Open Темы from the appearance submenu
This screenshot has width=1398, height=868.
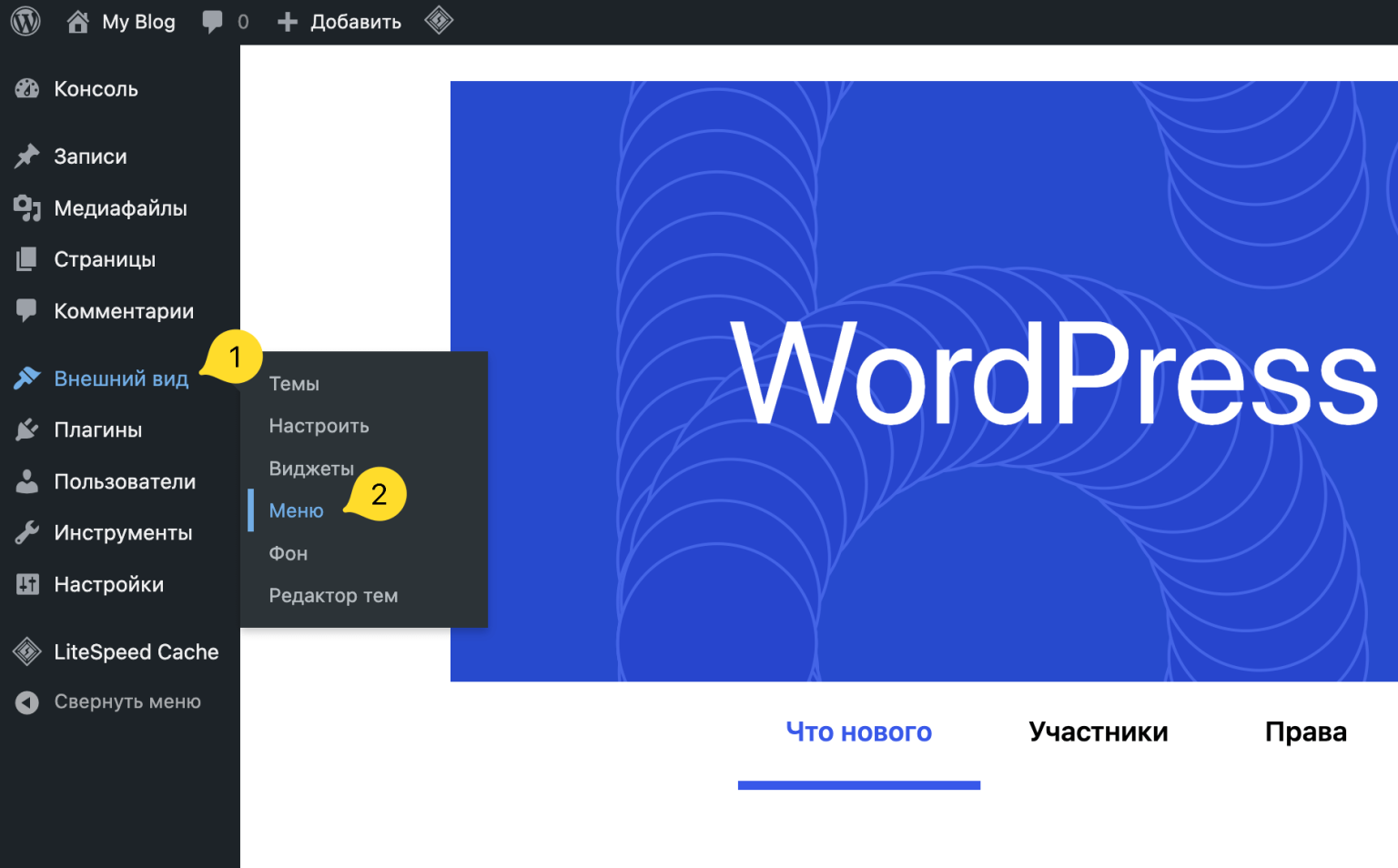(294, 383)
